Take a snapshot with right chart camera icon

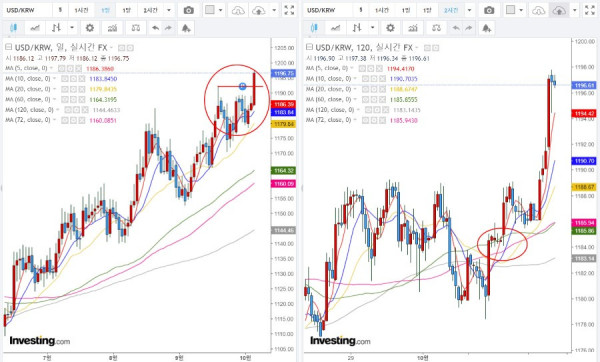tap(489, 10)
